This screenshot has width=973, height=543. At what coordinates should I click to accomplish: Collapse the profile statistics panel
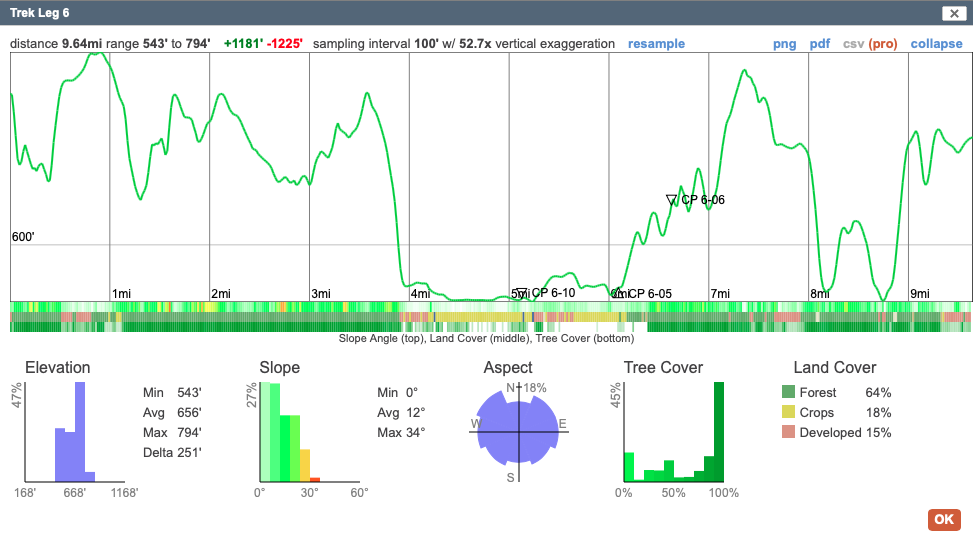click(x=936, y=44)
